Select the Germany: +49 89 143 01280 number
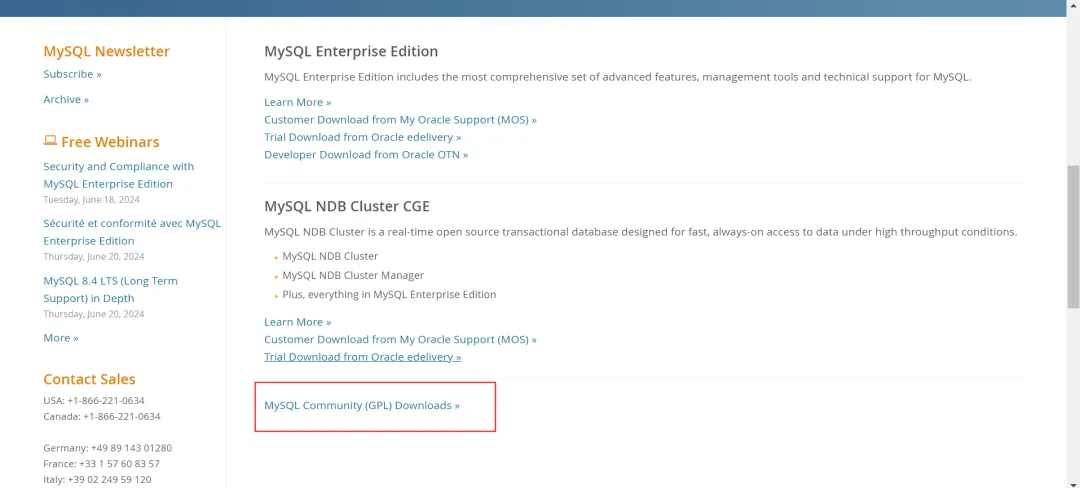 [x=107, y=447]
